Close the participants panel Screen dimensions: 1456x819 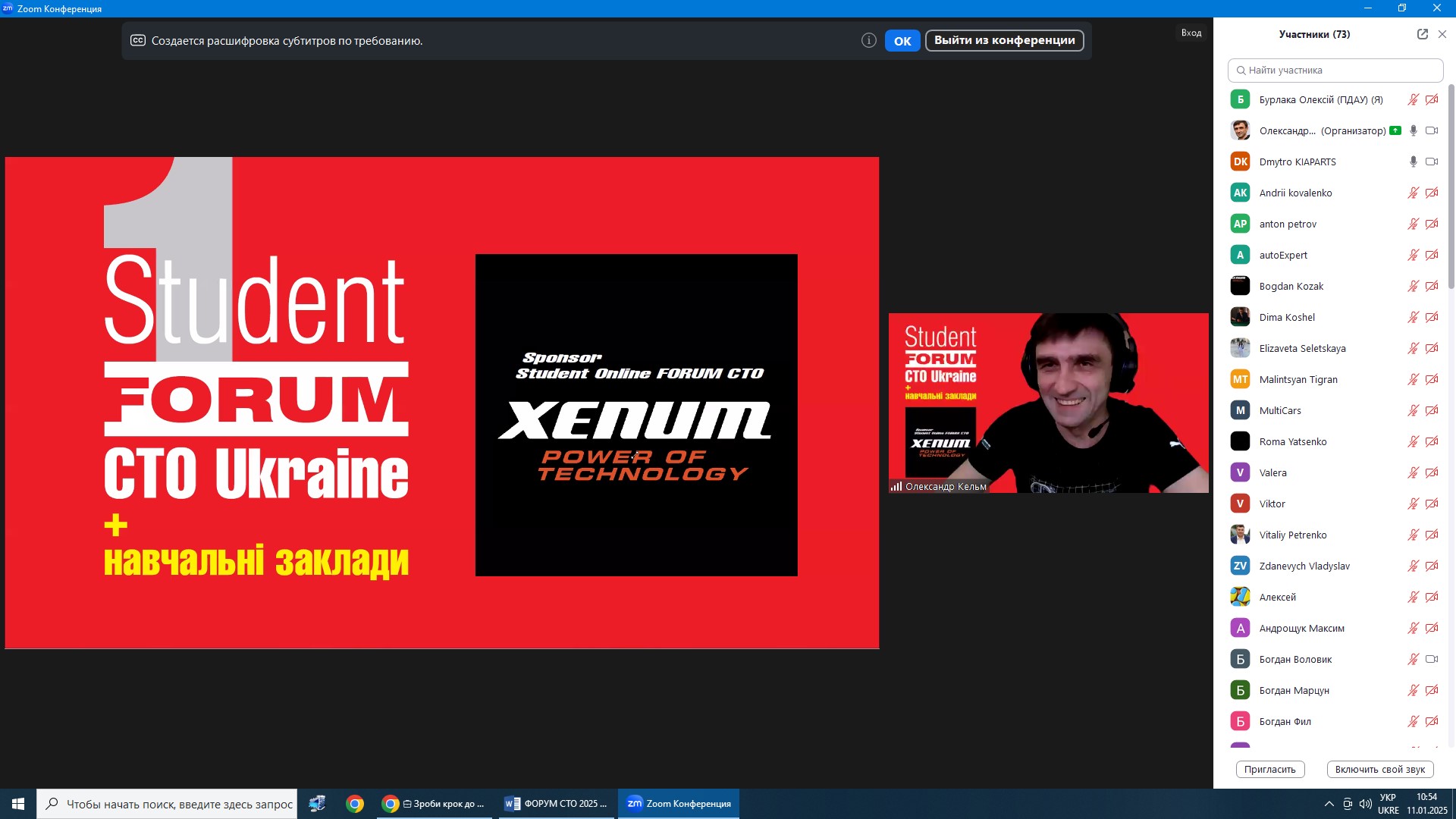(1442, 34)
